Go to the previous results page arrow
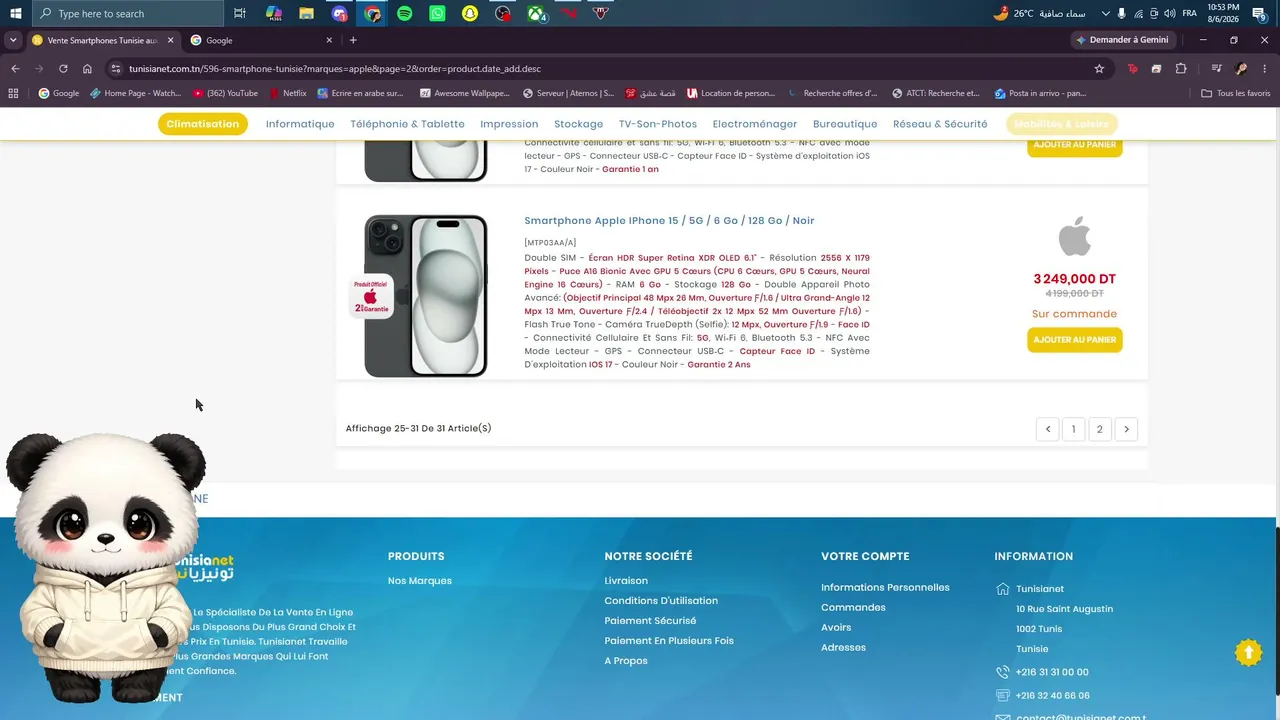Screen dimensions: 1280x720 (x=1048, y=429)
